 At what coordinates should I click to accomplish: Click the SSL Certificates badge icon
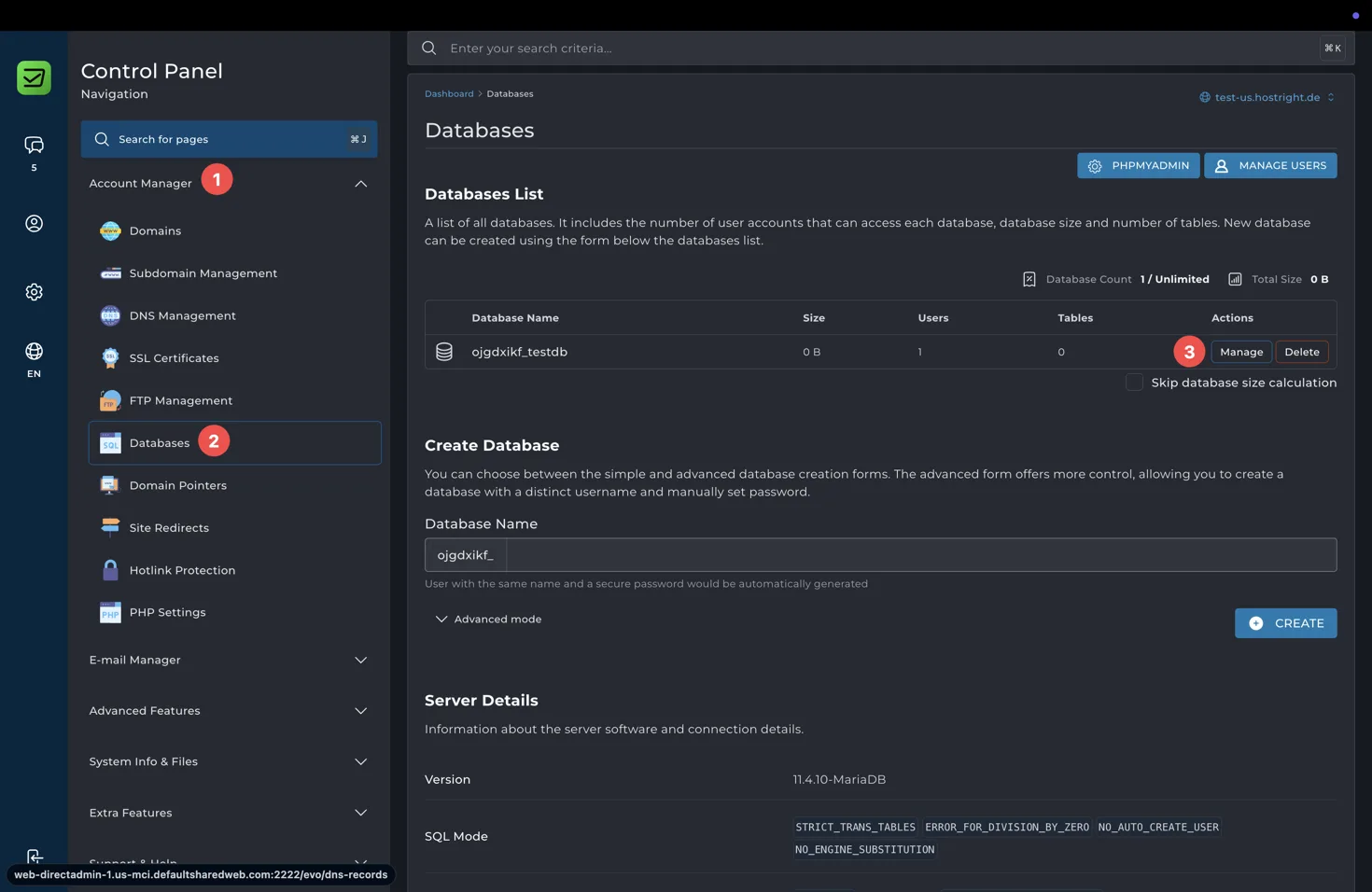[110, 358]
